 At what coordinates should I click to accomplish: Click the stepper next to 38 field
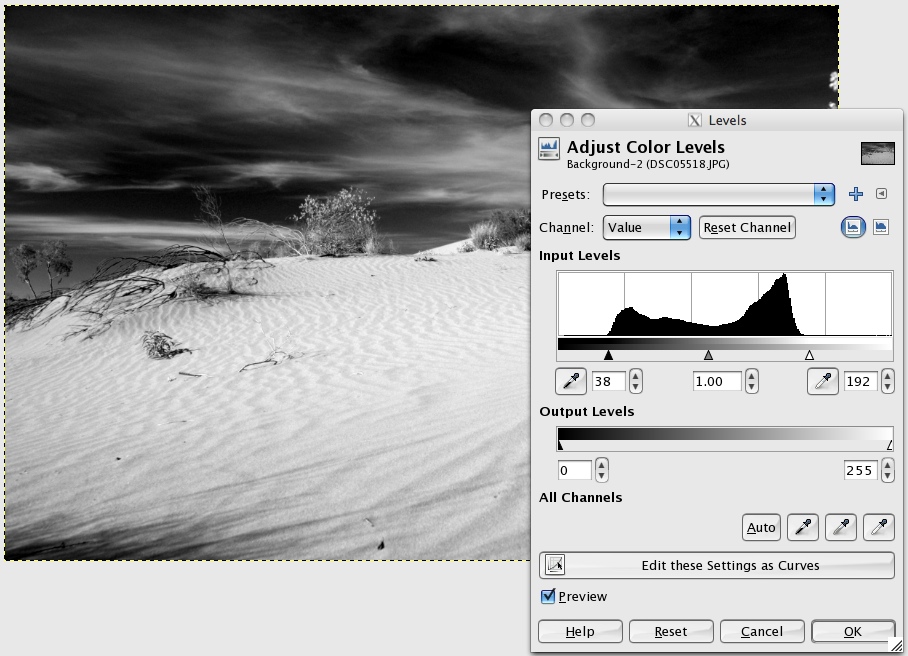636,382
